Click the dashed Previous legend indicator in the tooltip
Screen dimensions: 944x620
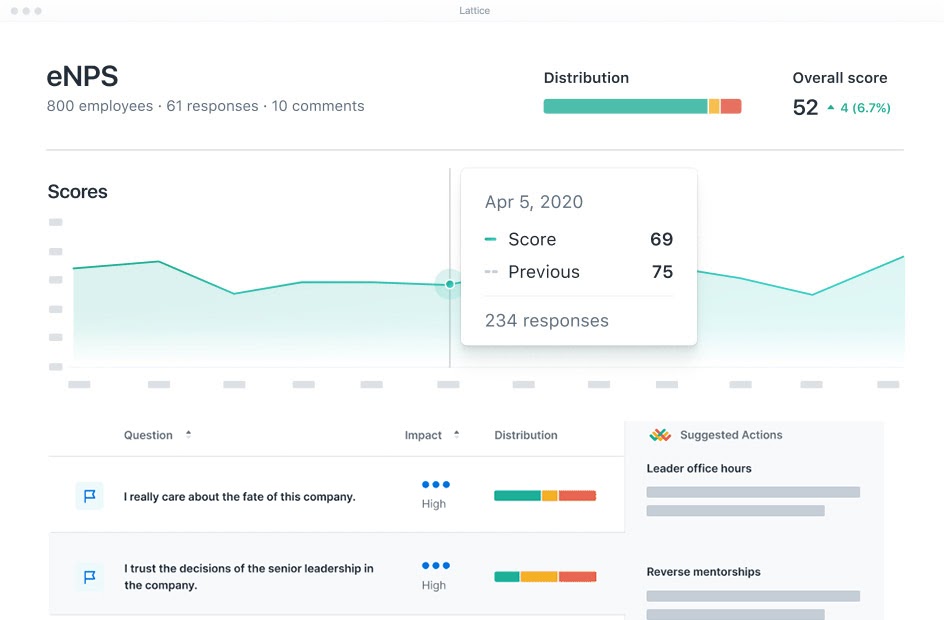click(492, 271)
